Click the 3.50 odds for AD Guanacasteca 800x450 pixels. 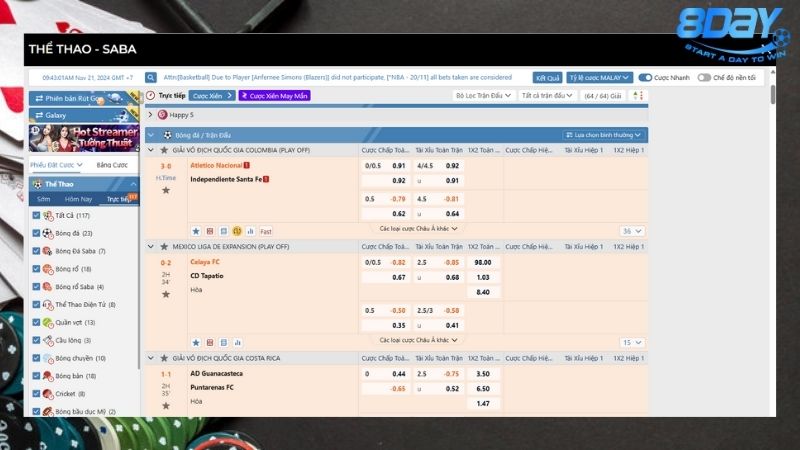pos(483,374)
